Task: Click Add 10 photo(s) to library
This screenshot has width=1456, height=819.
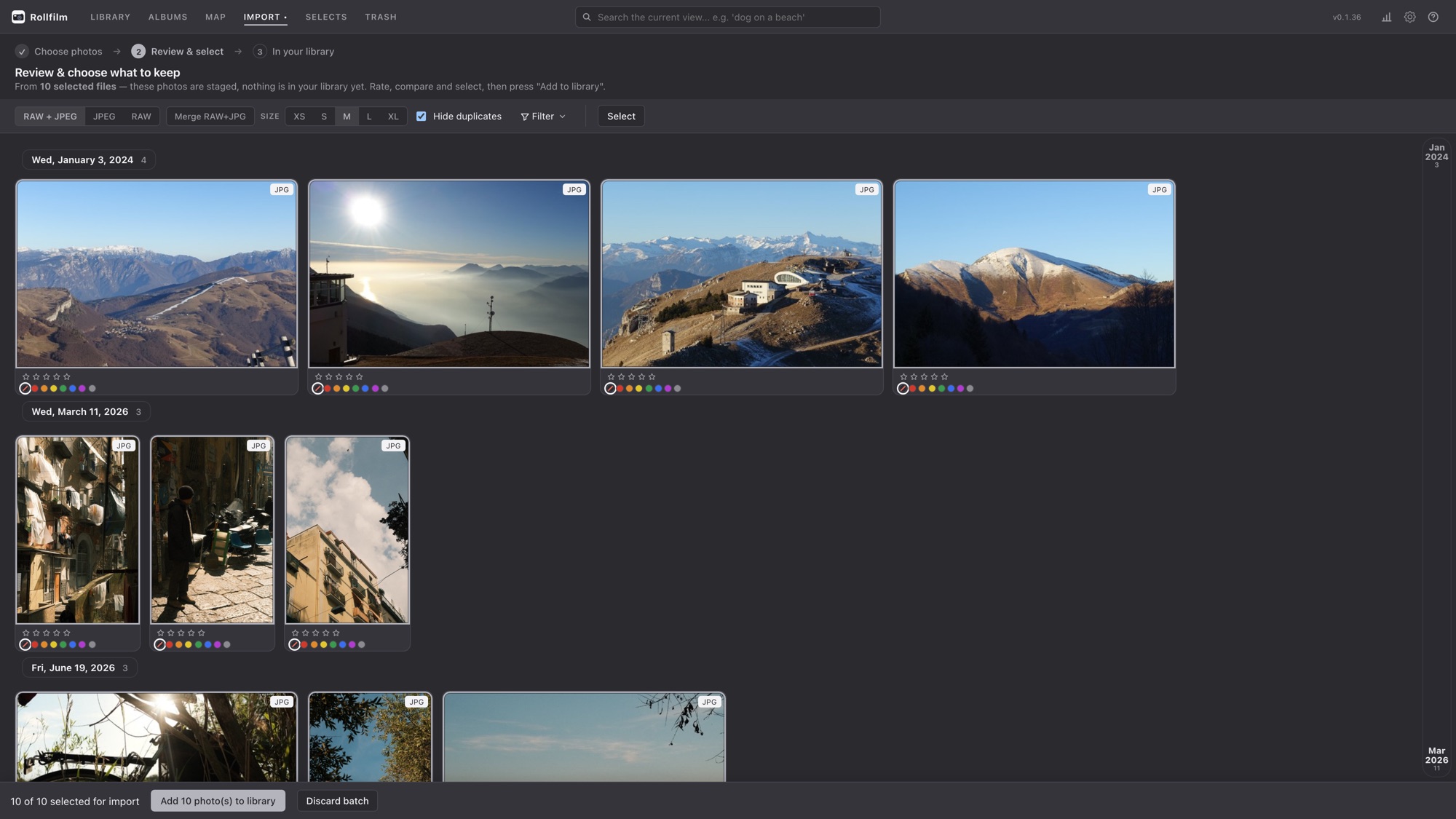Action: pos(218,801)
